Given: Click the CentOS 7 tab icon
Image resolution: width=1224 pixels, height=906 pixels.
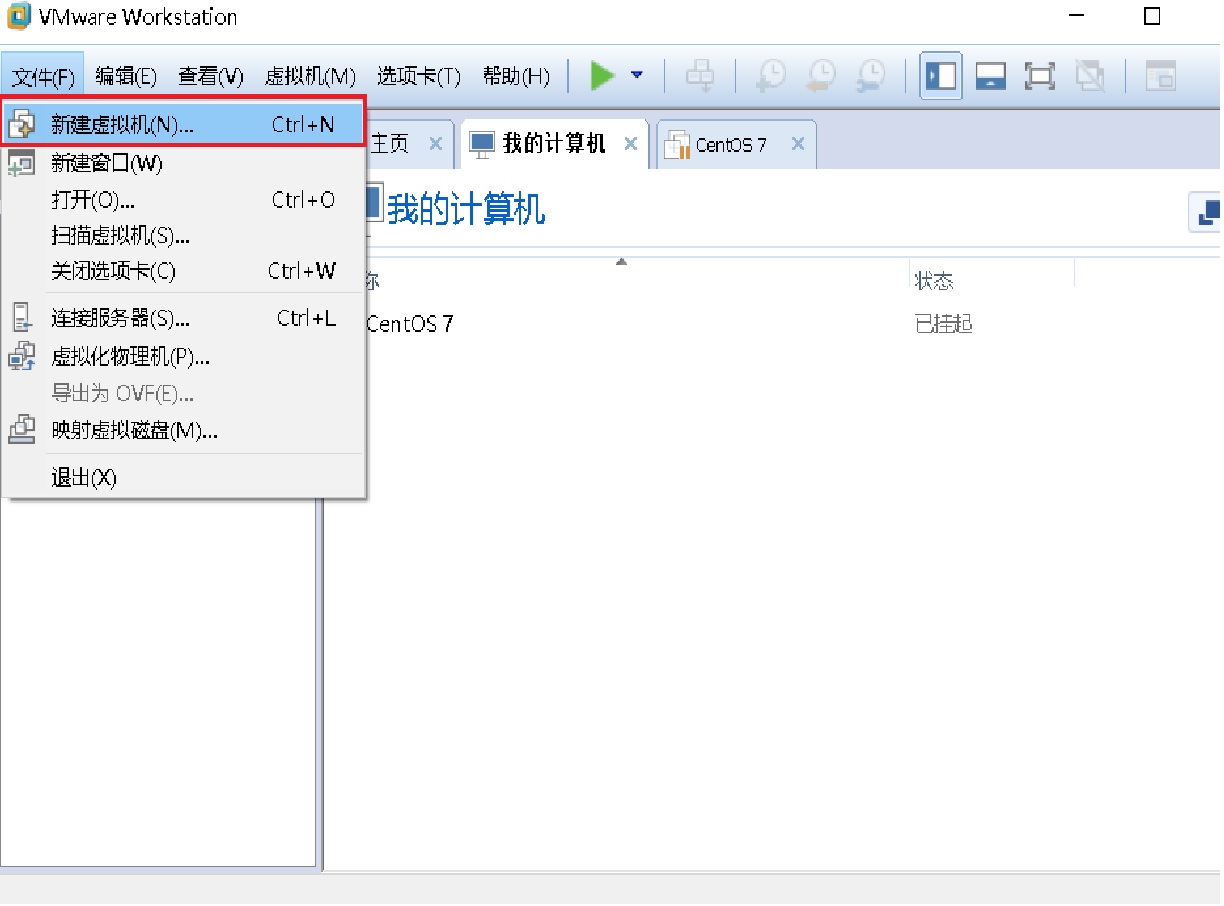Looking at the screenshot, I should (678, 145).
